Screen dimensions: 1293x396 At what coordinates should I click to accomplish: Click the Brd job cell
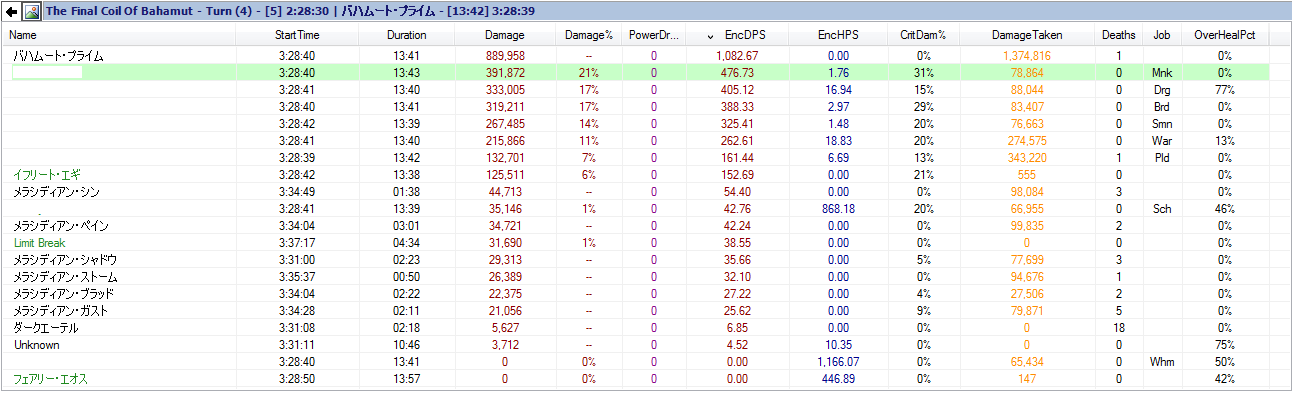(x=1161, y=107)
